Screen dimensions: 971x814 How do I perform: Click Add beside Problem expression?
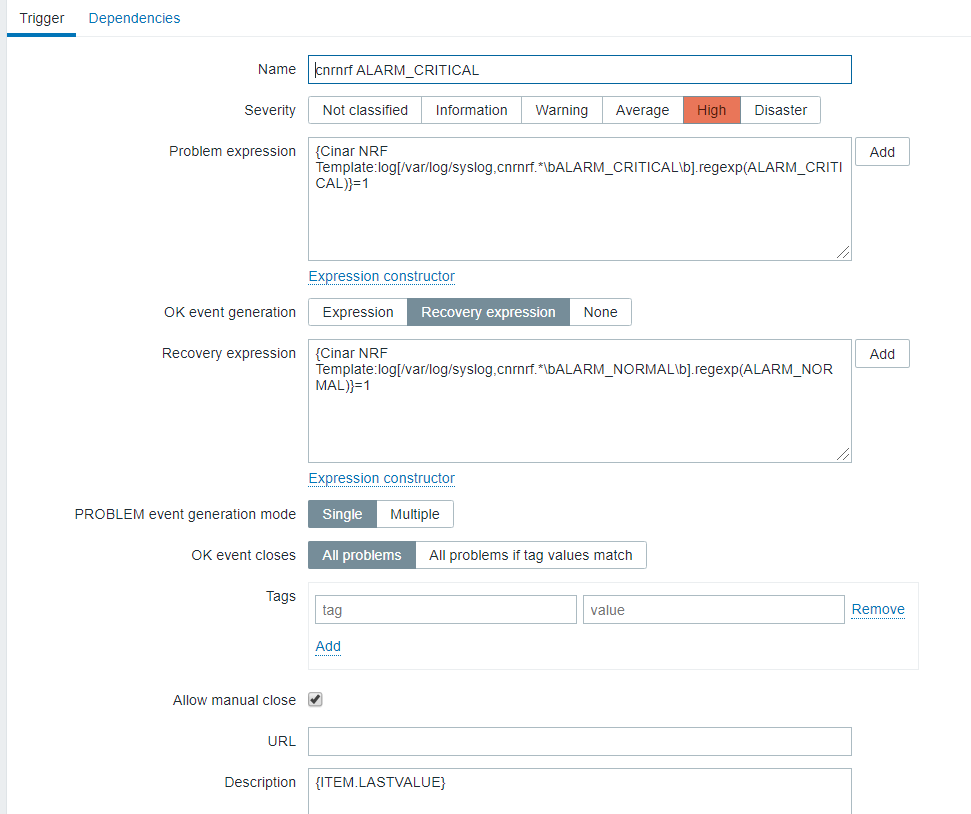[x=882, y=152]
